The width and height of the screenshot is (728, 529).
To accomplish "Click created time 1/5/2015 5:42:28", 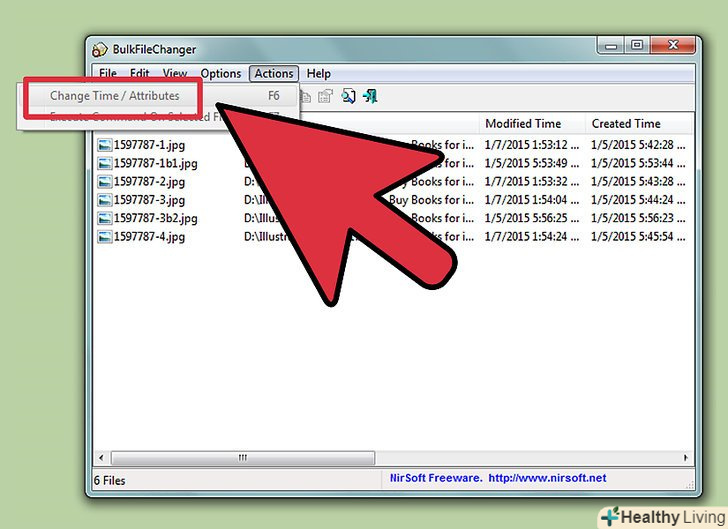I will click(638, 145).
